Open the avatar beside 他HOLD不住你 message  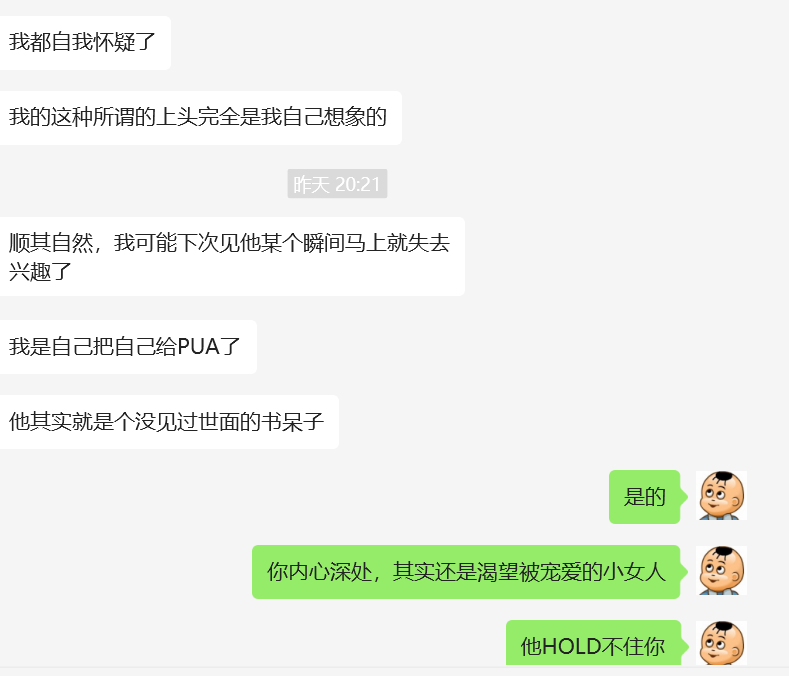point(721,643)
